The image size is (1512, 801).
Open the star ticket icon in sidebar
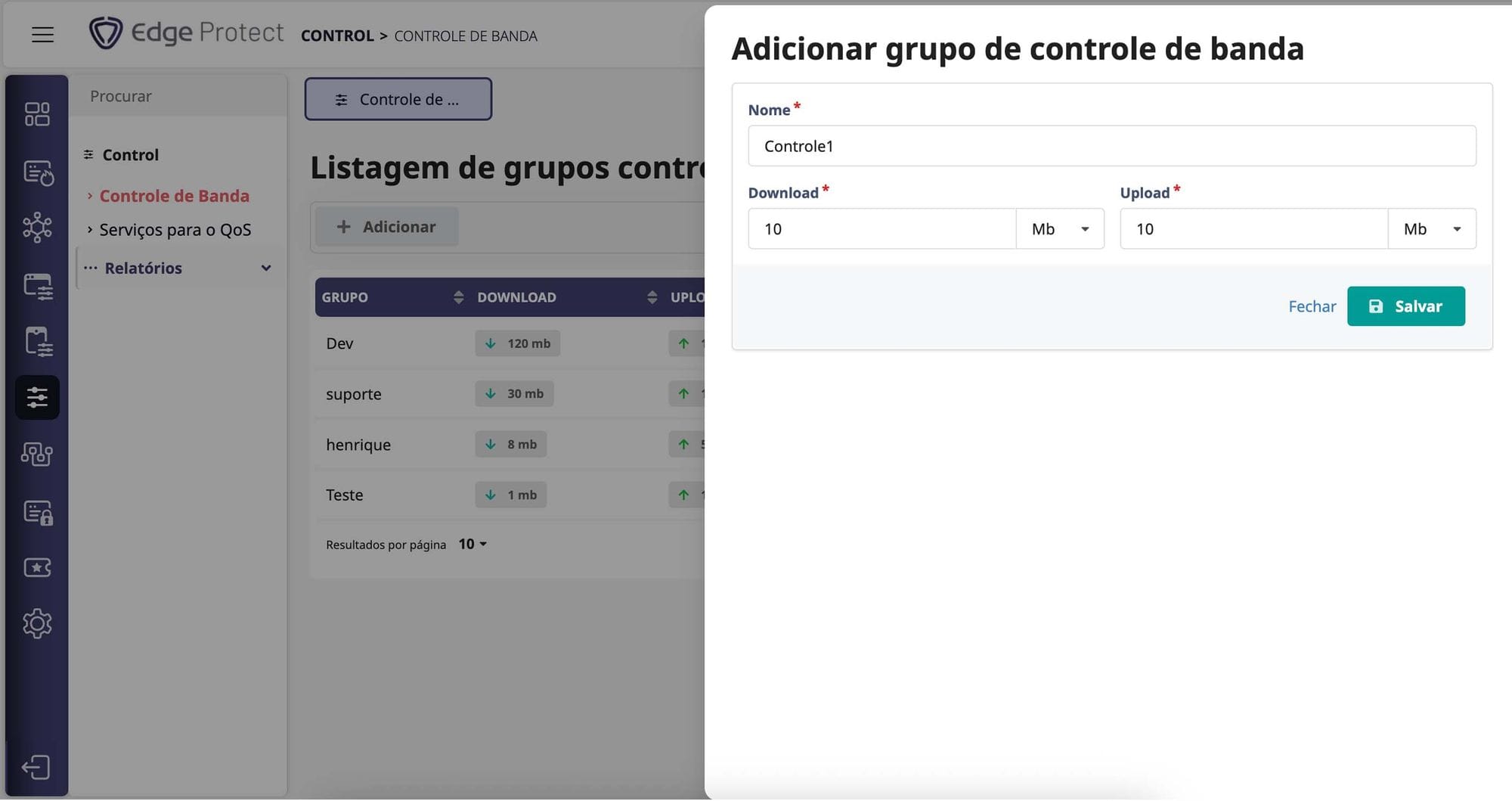37,567
